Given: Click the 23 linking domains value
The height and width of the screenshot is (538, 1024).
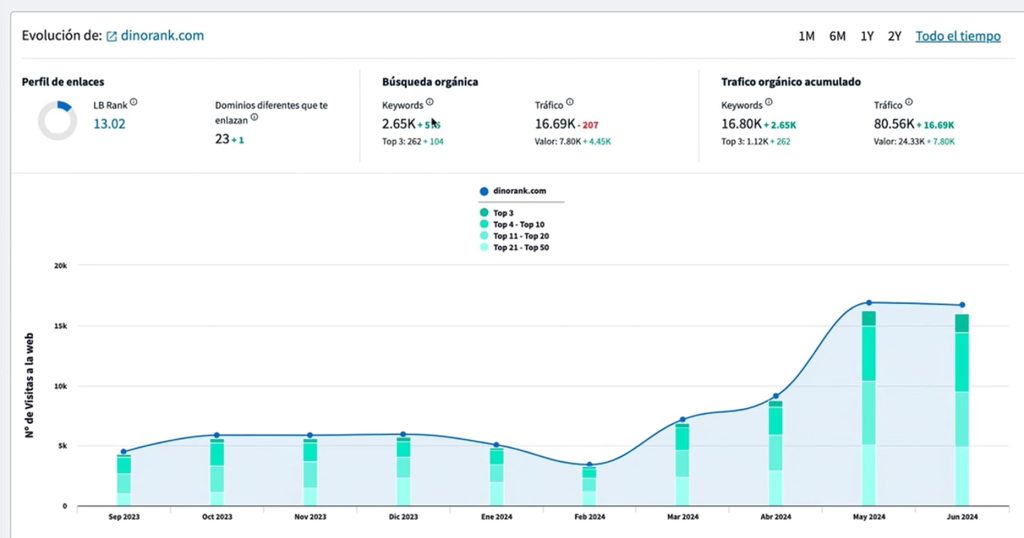Looking at the screenshot, I should [222, 139].
